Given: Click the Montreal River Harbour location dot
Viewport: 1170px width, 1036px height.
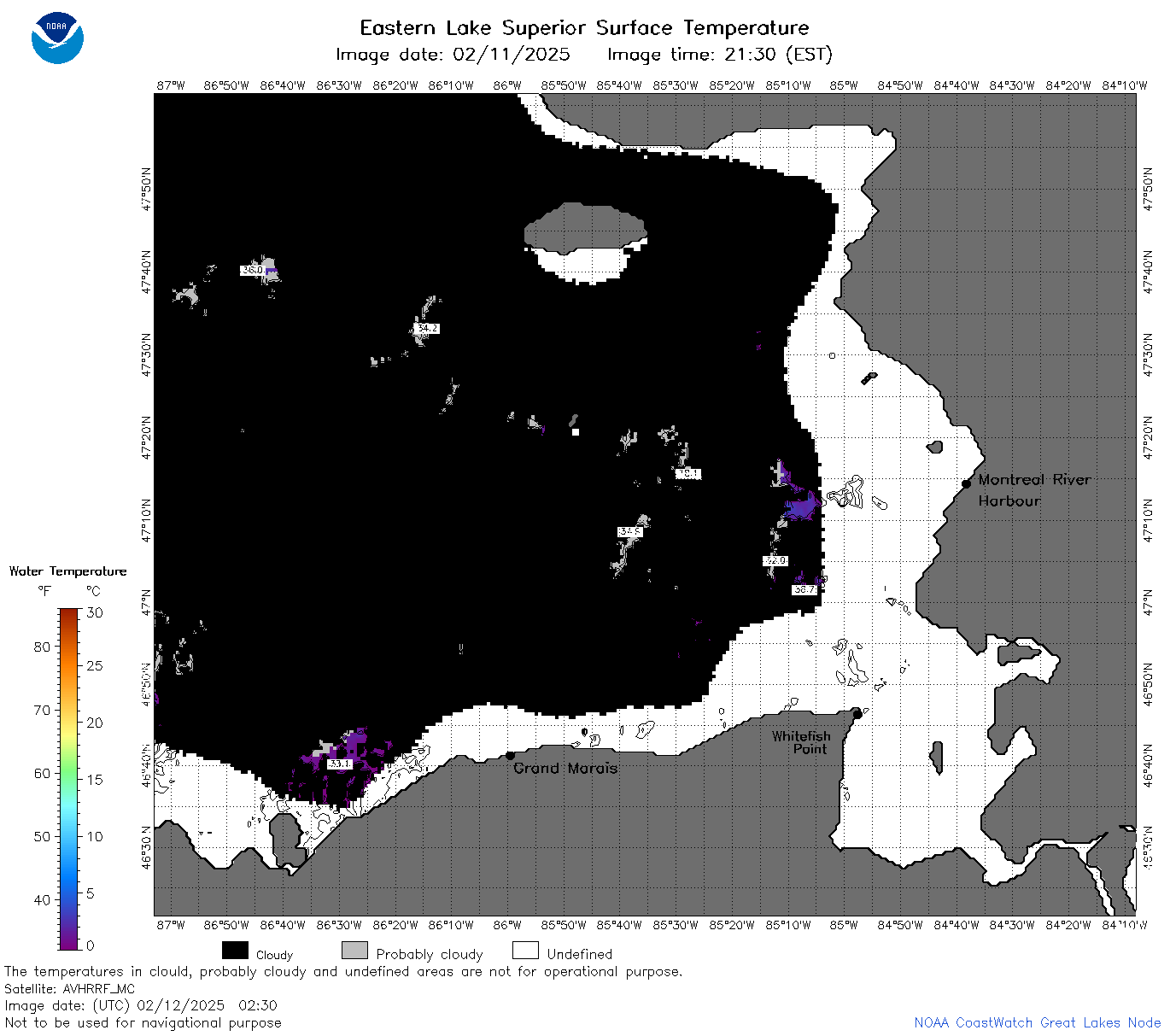Looking at the screenshot, I should [966, 483].
